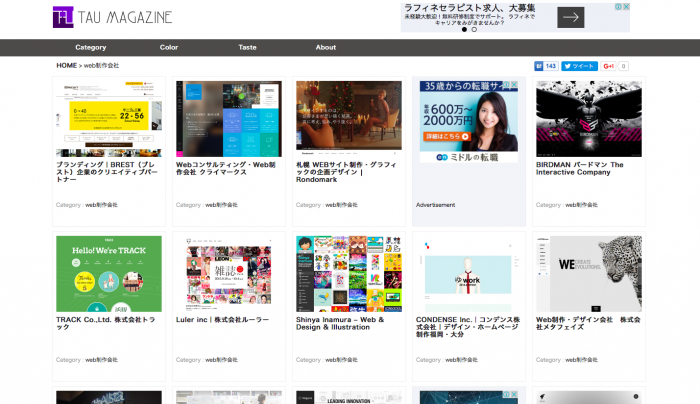The height and width of the screenshot is (404, 700).
Task: Open Climarks web consulting thumbnail
Action: click(229, 119)
